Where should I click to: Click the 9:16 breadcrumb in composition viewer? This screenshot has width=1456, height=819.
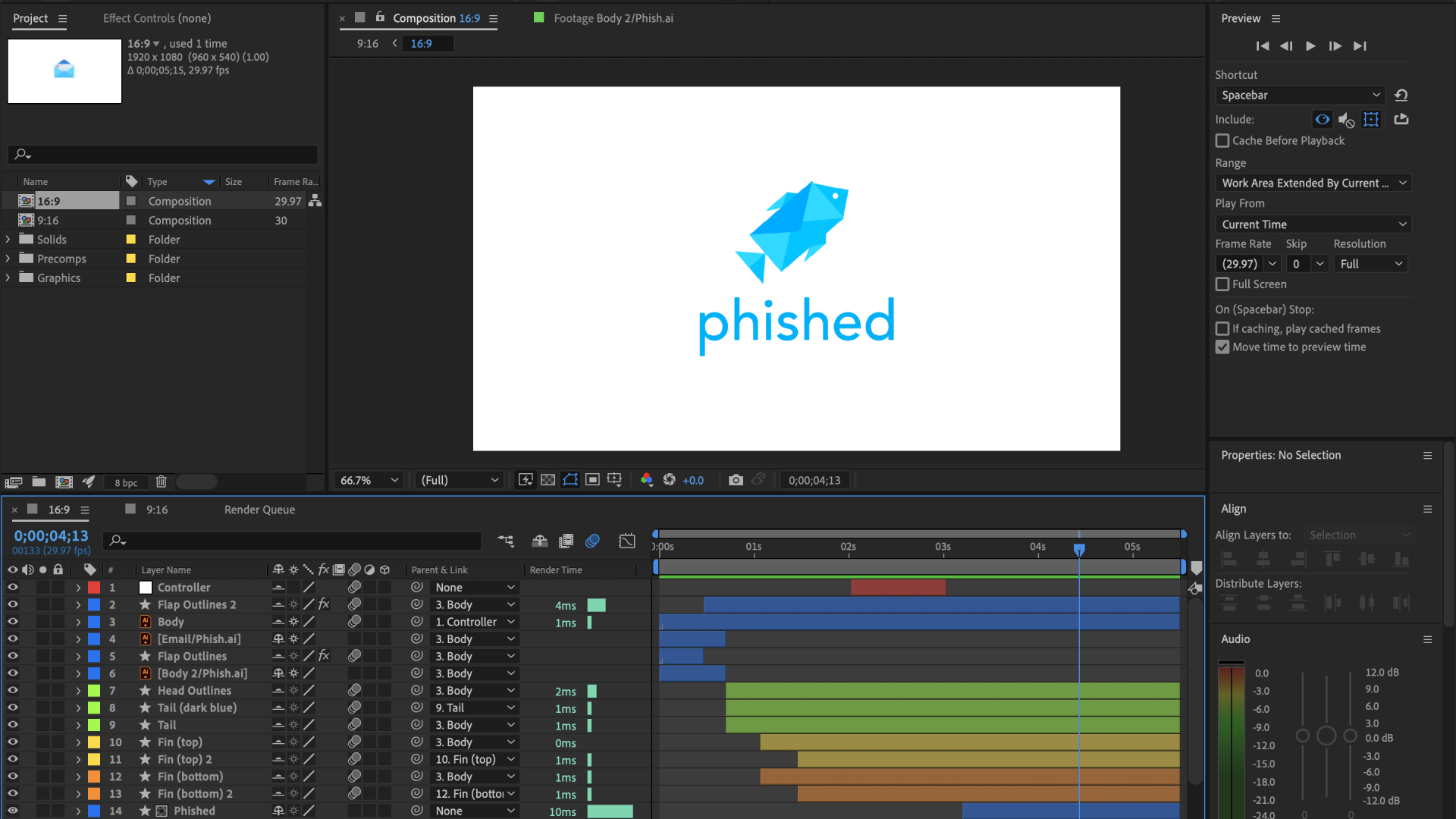tap(368, 44)
